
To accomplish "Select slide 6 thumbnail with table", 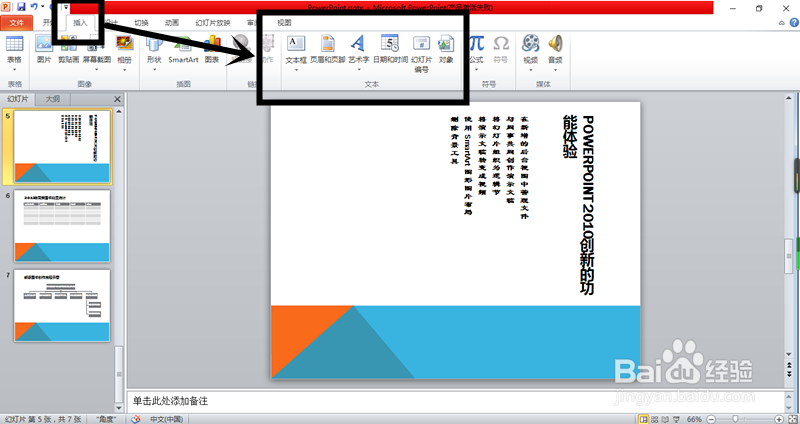I will tap(62, 226).
